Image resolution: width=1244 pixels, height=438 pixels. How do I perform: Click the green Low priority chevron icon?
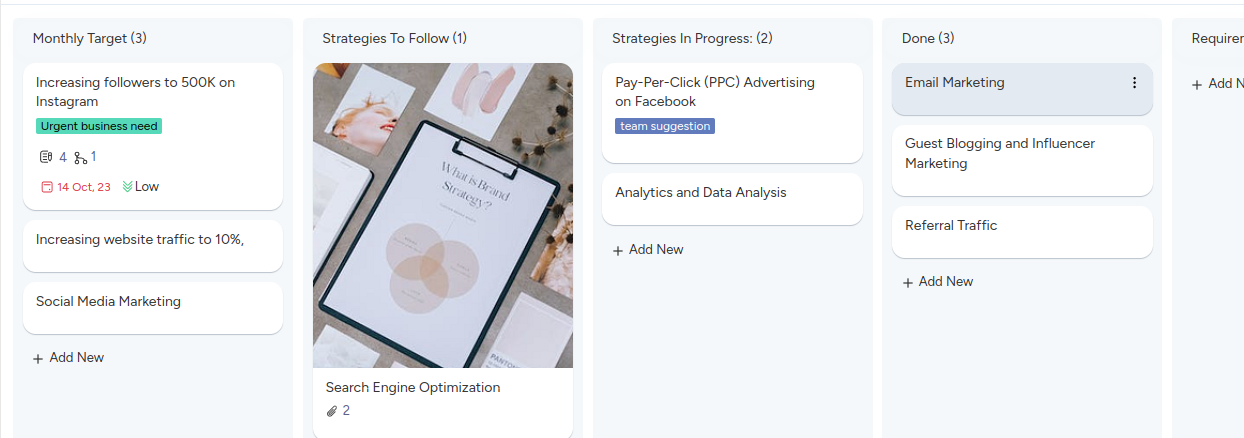pyautogui.click(x=127, y=187)
